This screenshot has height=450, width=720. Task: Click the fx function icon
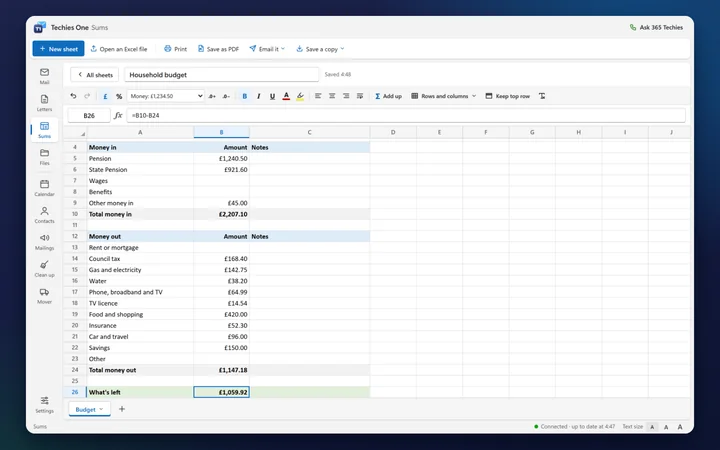[118, 115]
